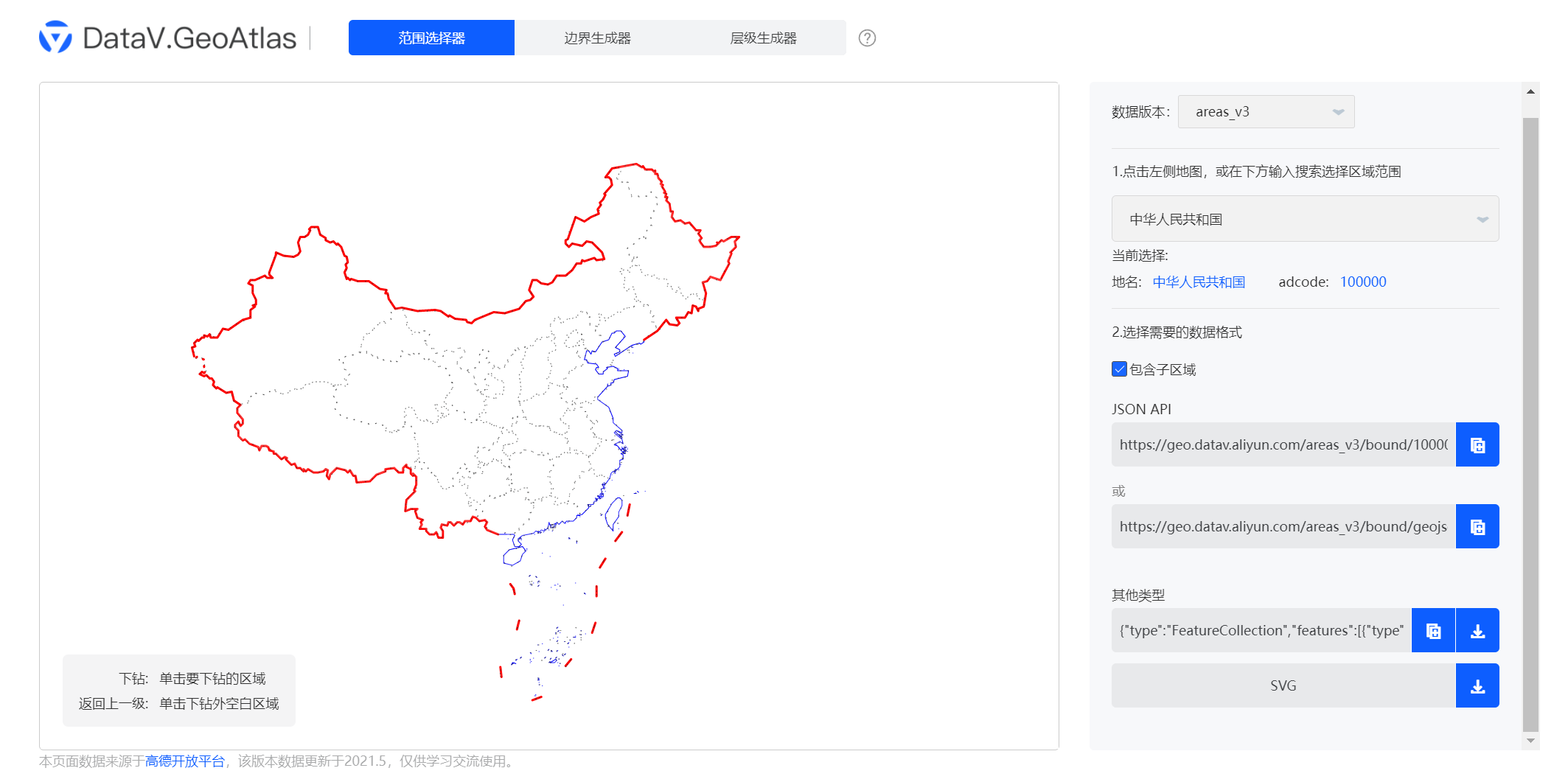This screenshot has height=782, width=1568.
Task: Click the adcode 100000 link
Action: click(x=1363, y=282)
